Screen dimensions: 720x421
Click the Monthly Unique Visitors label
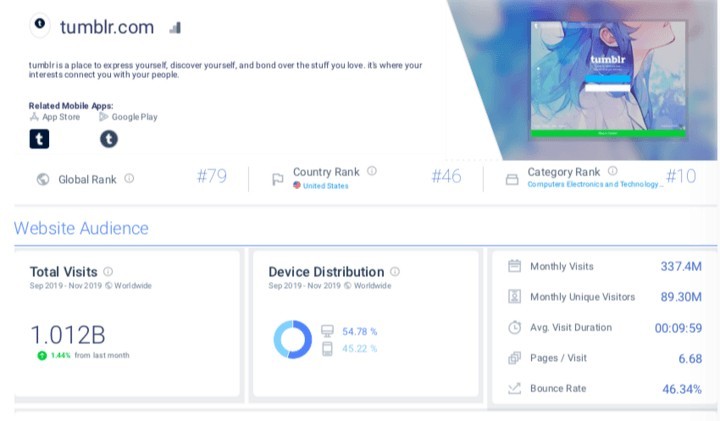pyautogui.click(x=582, y=297)
